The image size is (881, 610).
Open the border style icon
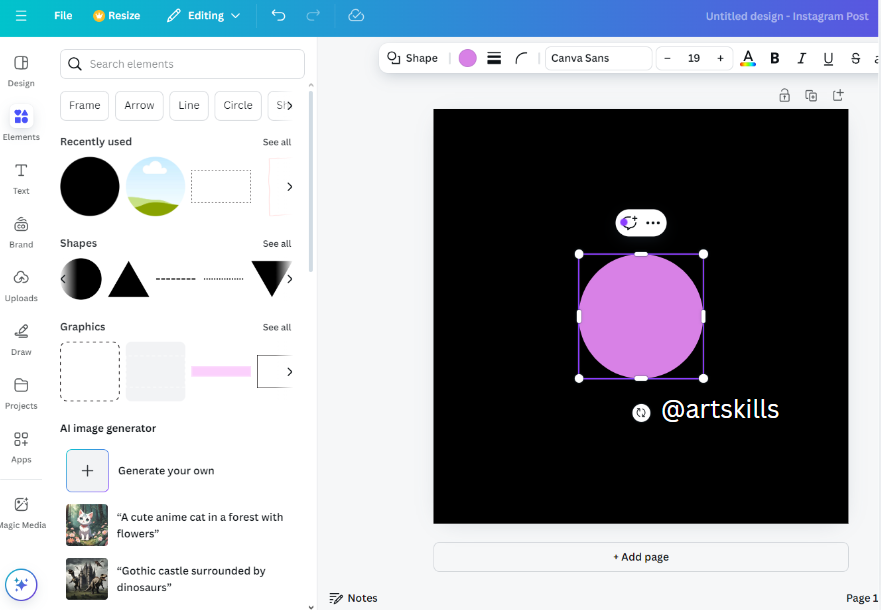(x=494, y=58)
